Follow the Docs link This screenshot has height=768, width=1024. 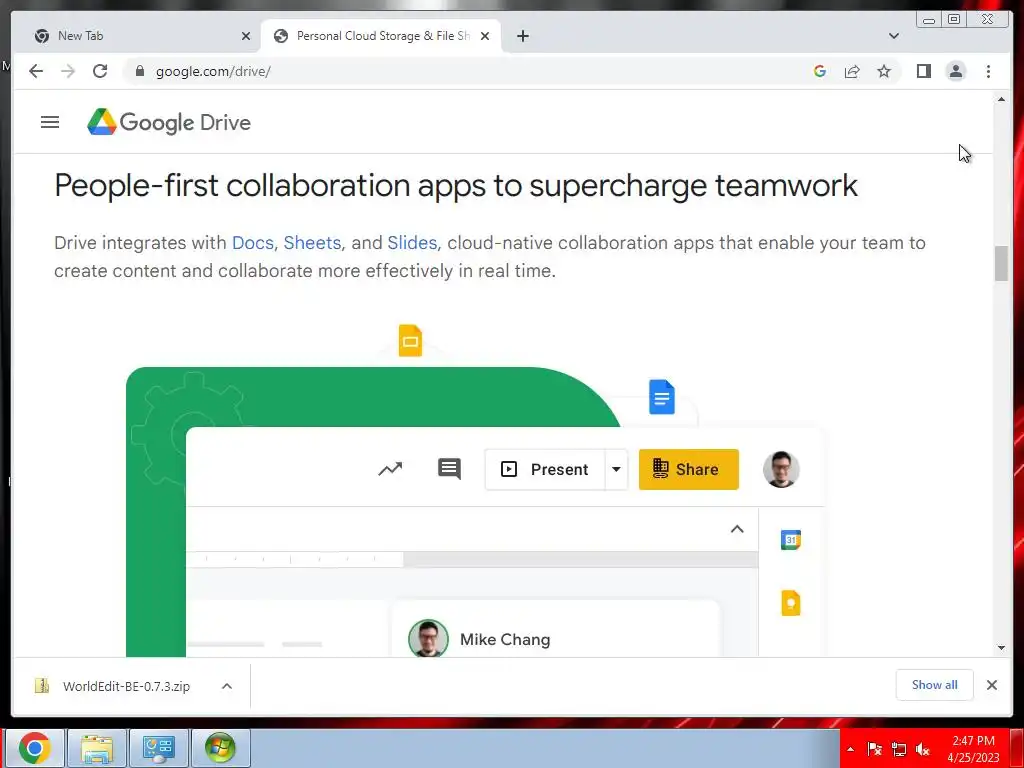252,243
